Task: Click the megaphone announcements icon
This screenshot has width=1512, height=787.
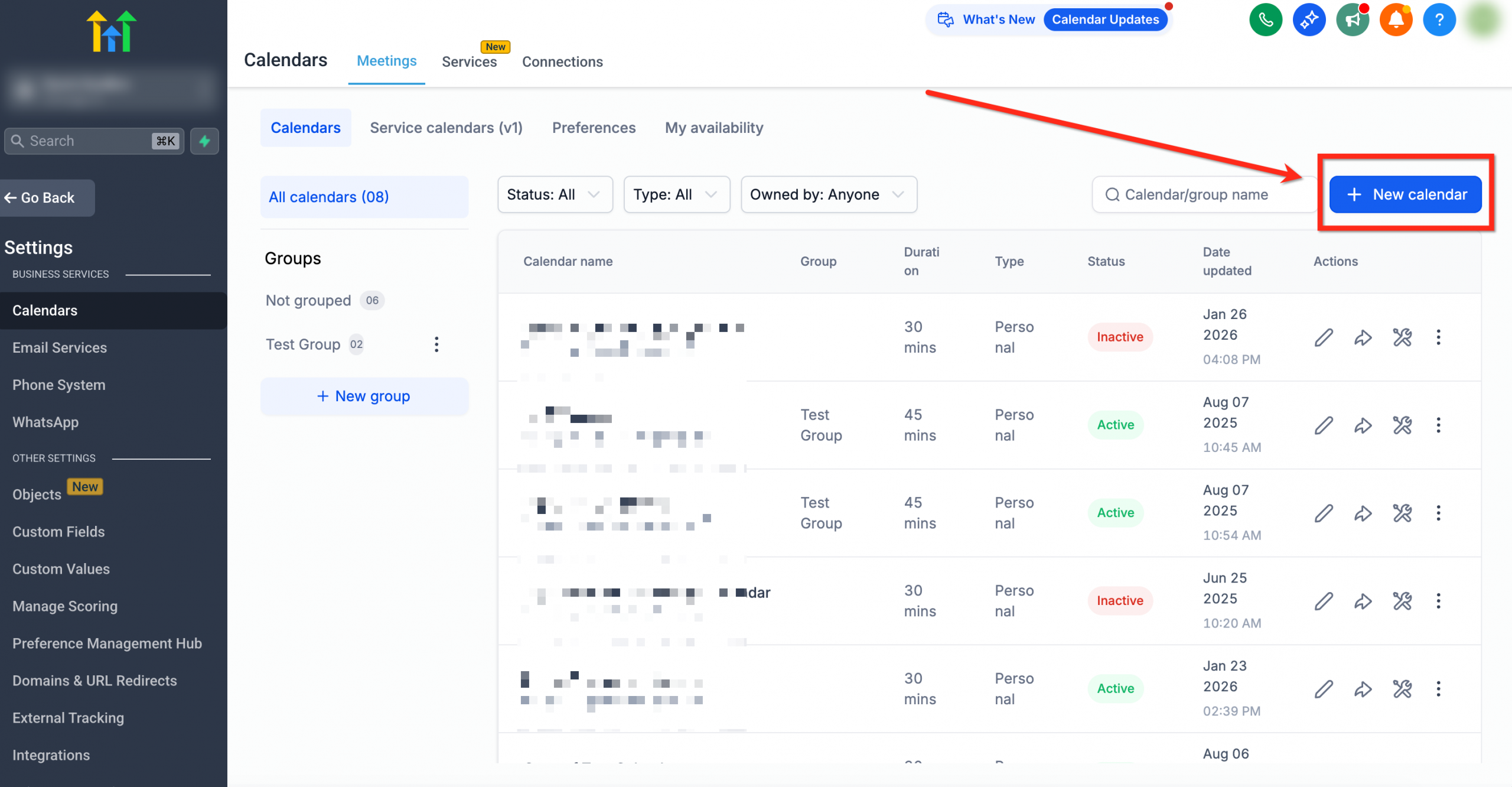Action: click(1353, 20)
